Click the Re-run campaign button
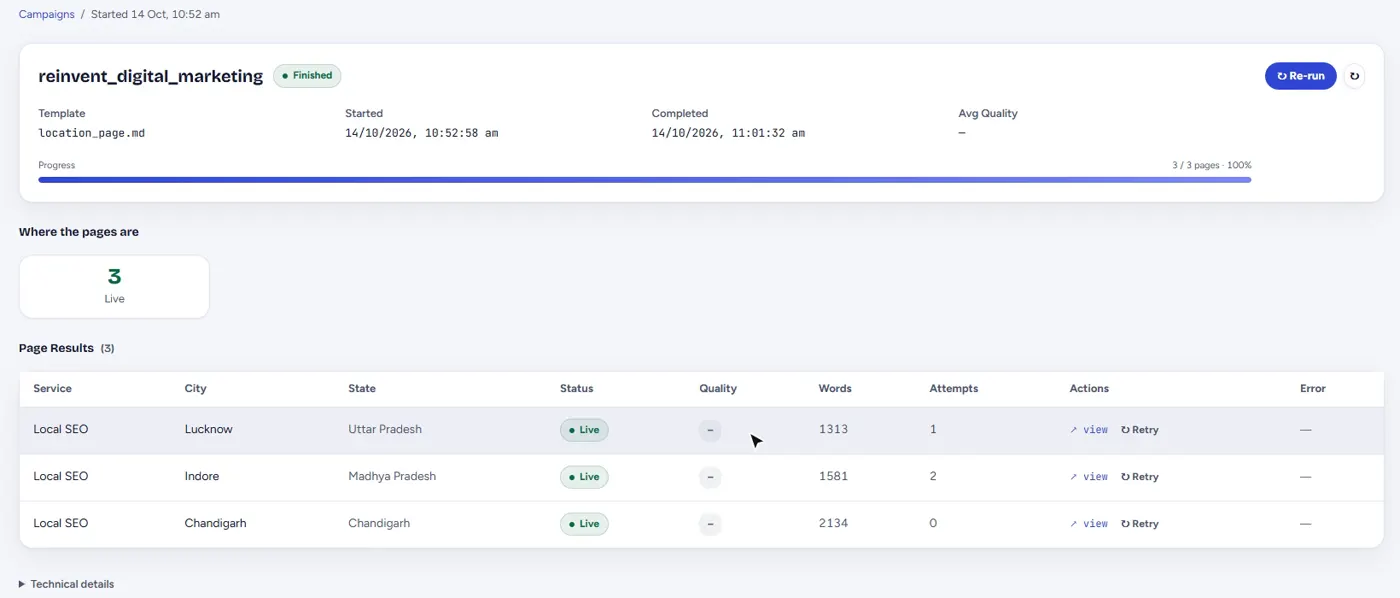The image size is (1400, 598). coord(1300,76)
